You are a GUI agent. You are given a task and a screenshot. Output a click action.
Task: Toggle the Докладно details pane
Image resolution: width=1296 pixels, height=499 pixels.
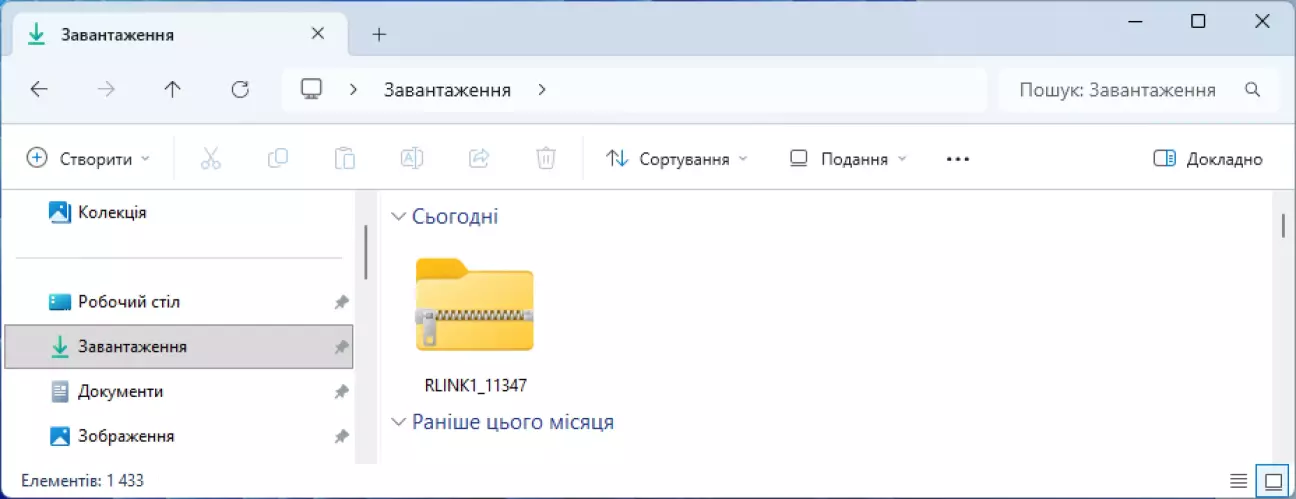tap(1208, 159)
